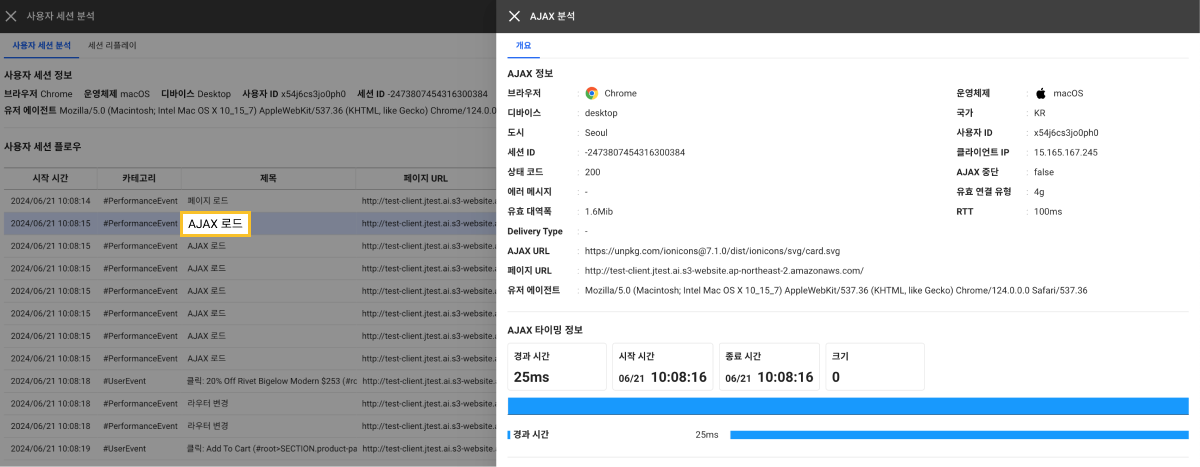Sort by the 시작 시간 column header

click(49, 178)
